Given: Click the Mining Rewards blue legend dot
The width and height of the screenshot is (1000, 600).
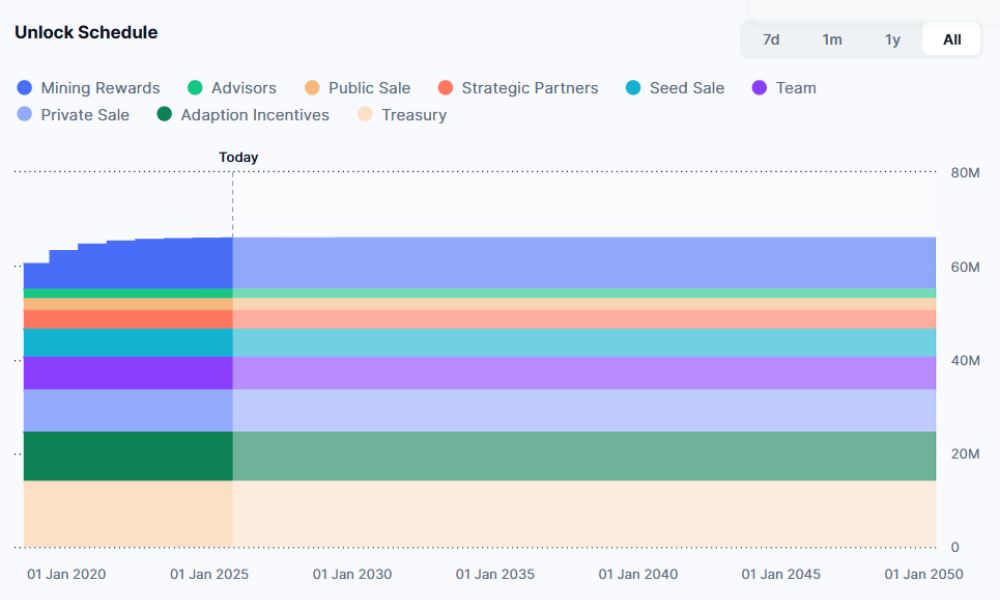Looking at the screenshot, I should [25, 88].
